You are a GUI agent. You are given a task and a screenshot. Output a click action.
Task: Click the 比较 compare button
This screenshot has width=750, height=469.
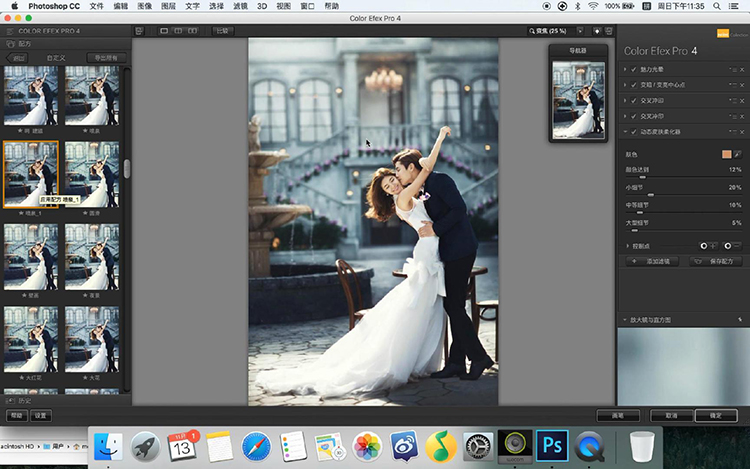(x=222, y=31)
